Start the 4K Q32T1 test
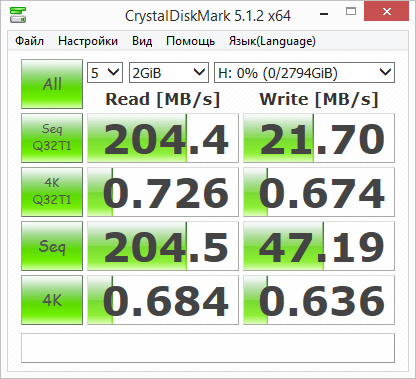Image resolution: width=416 pixels, height=379 pixels. click(52, 192)
